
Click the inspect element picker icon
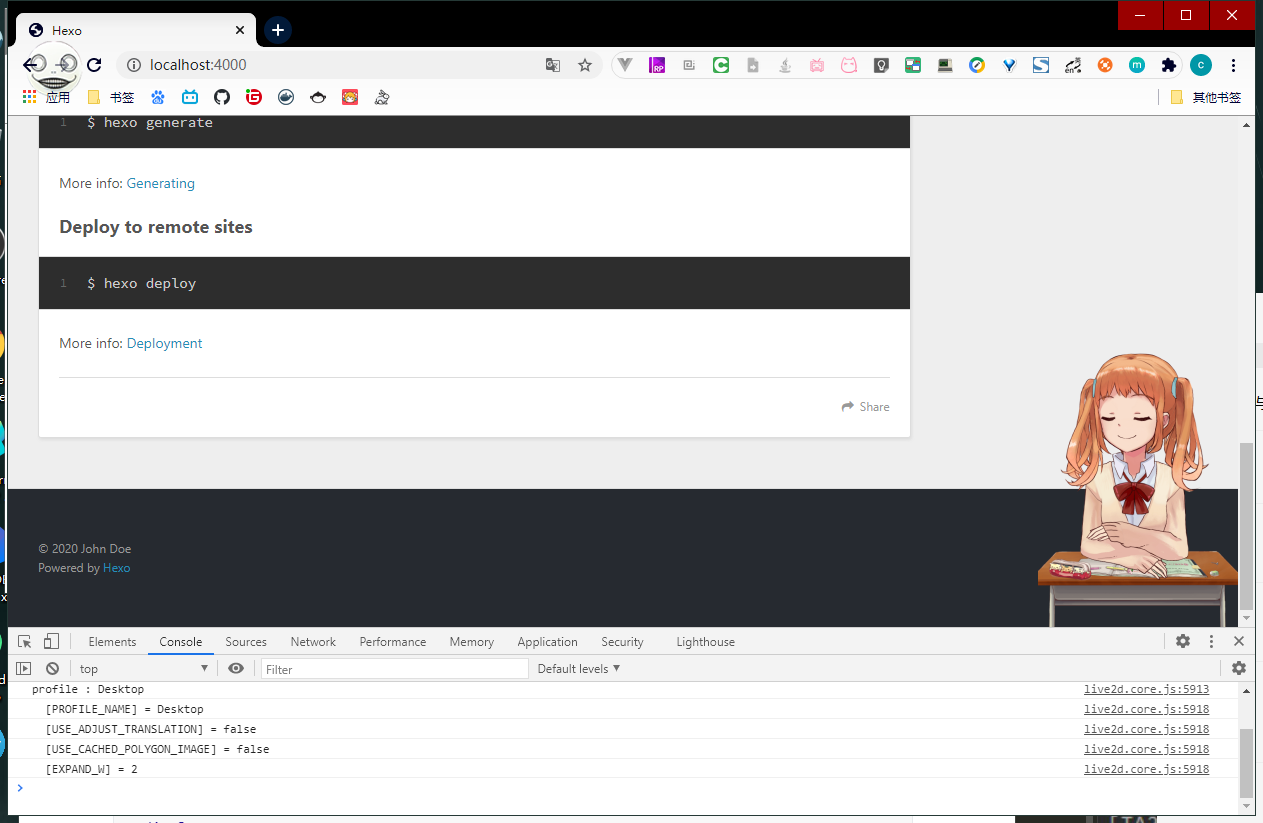pos(25,642)
